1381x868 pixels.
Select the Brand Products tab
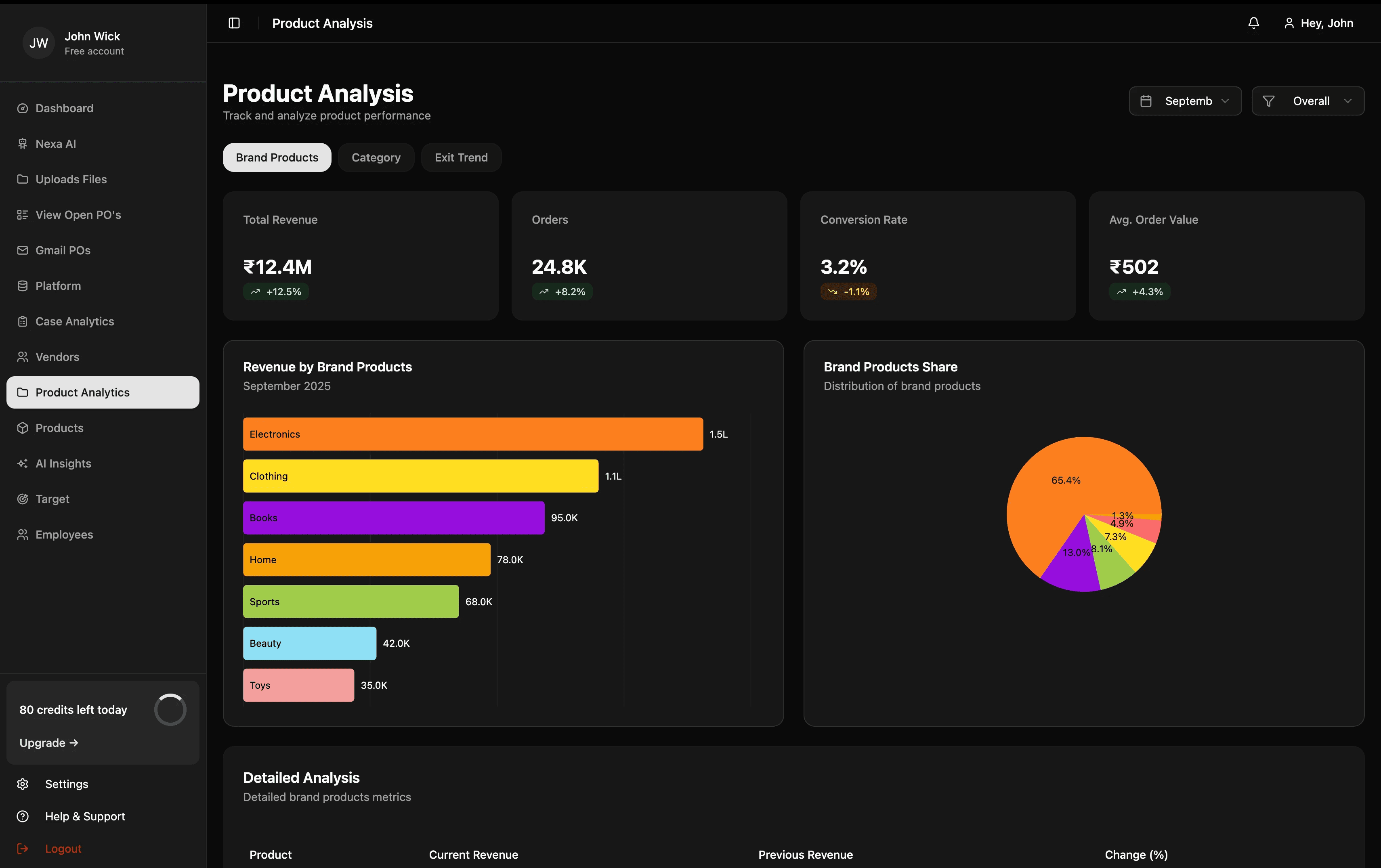click(277, 158)
